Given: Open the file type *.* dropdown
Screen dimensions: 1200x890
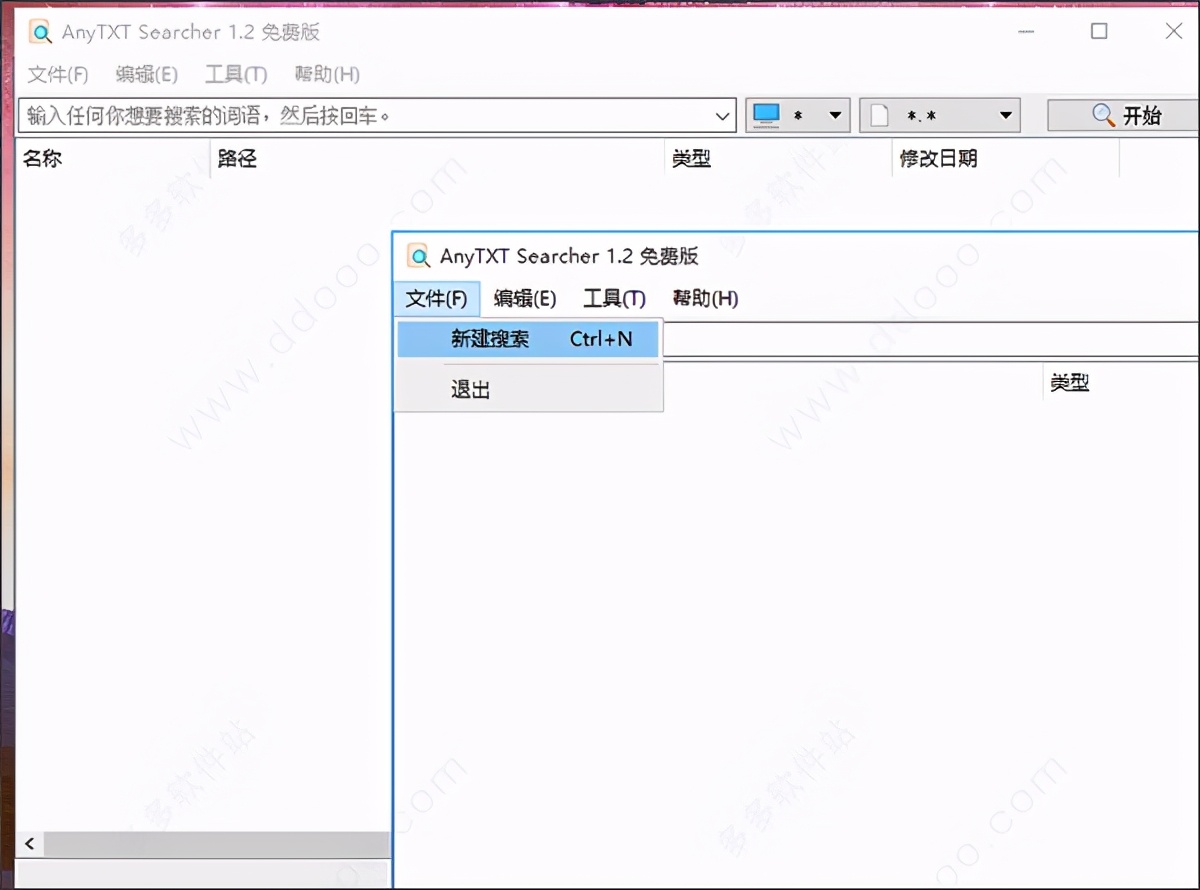Looking at the screenshot, I should coord(940,115).
